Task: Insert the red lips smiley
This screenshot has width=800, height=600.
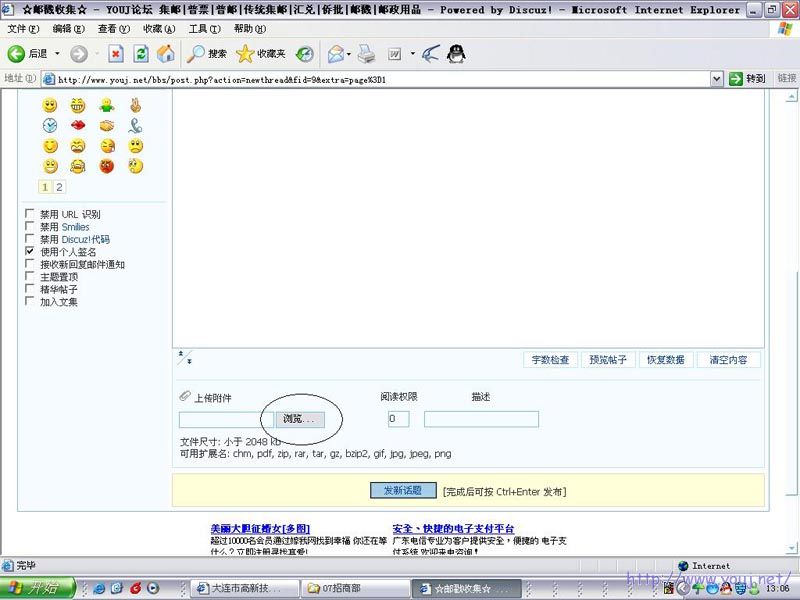Action: (x=78, y=125)
